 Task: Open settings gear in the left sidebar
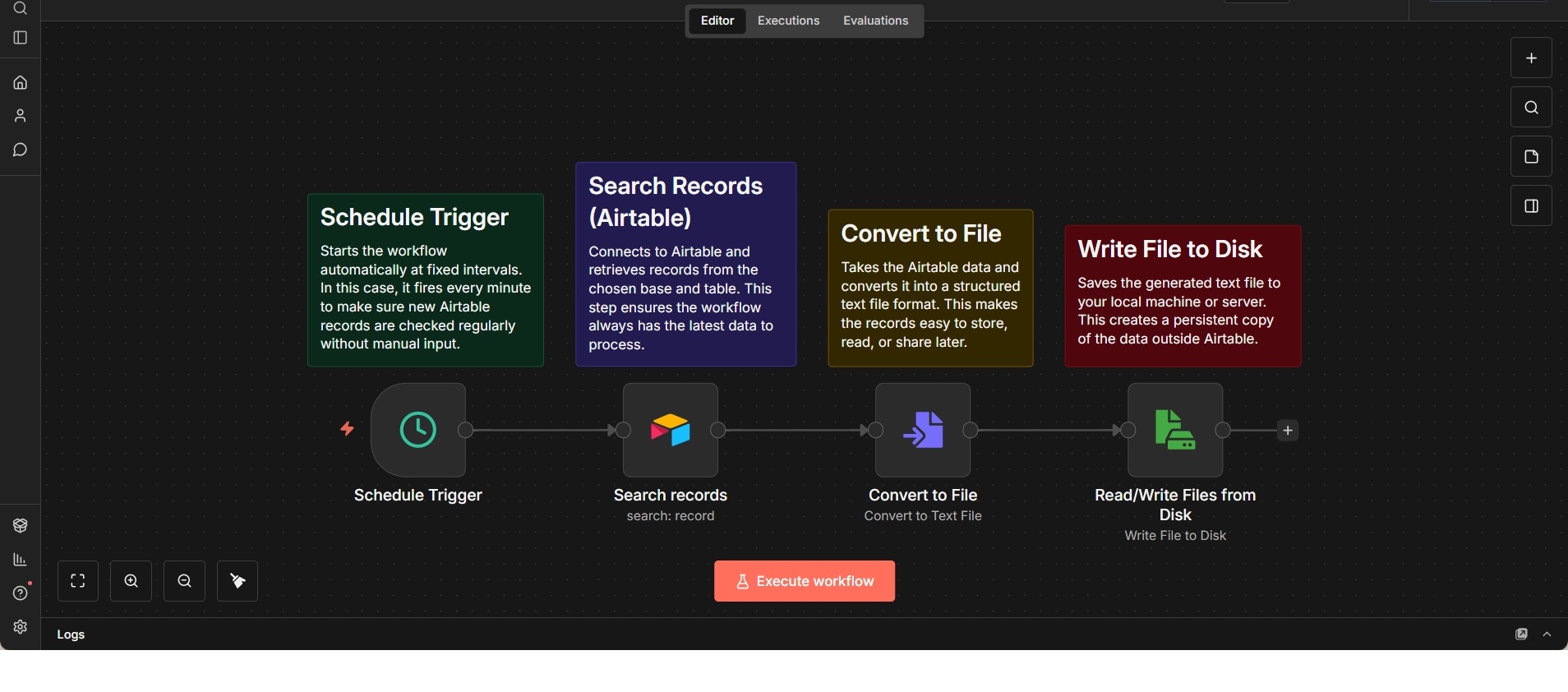[21, 627]
